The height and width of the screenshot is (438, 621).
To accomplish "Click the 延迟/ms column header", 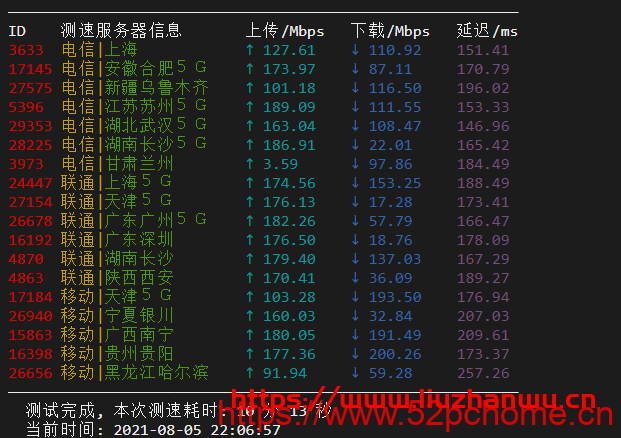I will tap(487, 31).
